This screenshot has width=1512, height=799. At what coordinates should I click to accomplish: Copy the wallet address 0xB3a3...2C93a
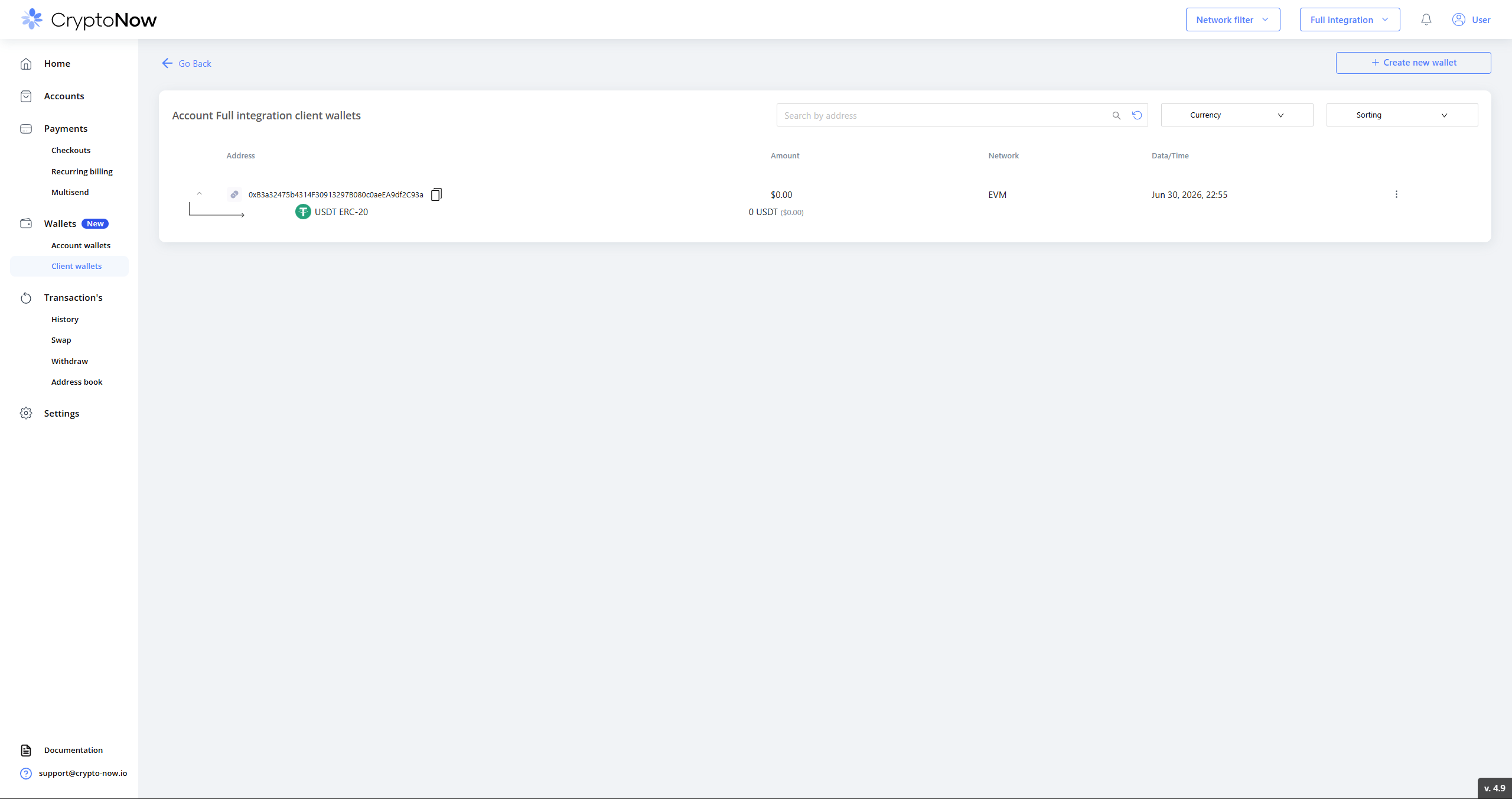[436, 194]
